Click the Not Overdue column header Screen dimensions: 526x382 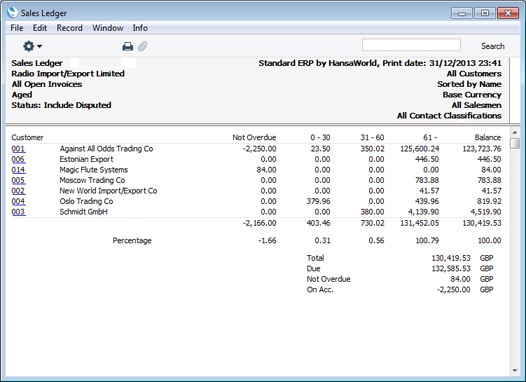(254, 138)
